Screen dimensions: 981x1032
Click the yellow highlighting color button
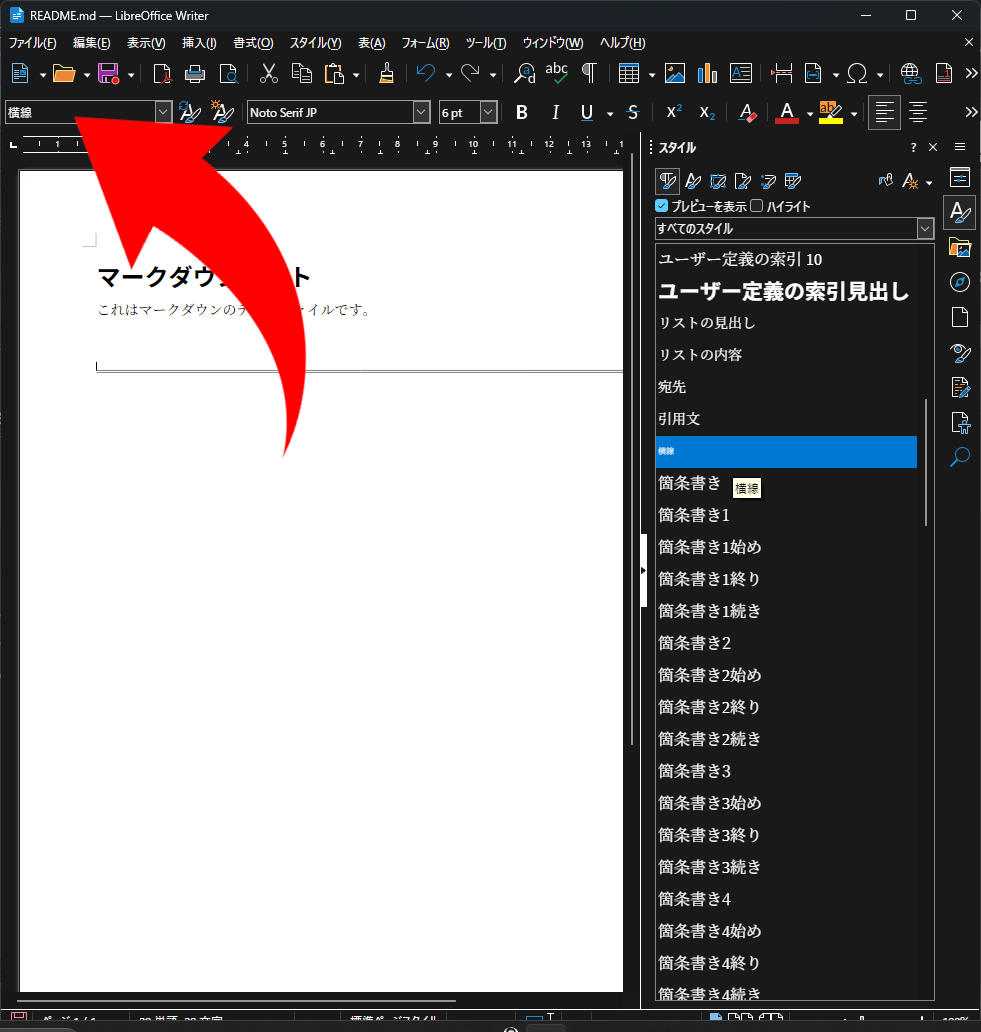[x=829, y=112]
